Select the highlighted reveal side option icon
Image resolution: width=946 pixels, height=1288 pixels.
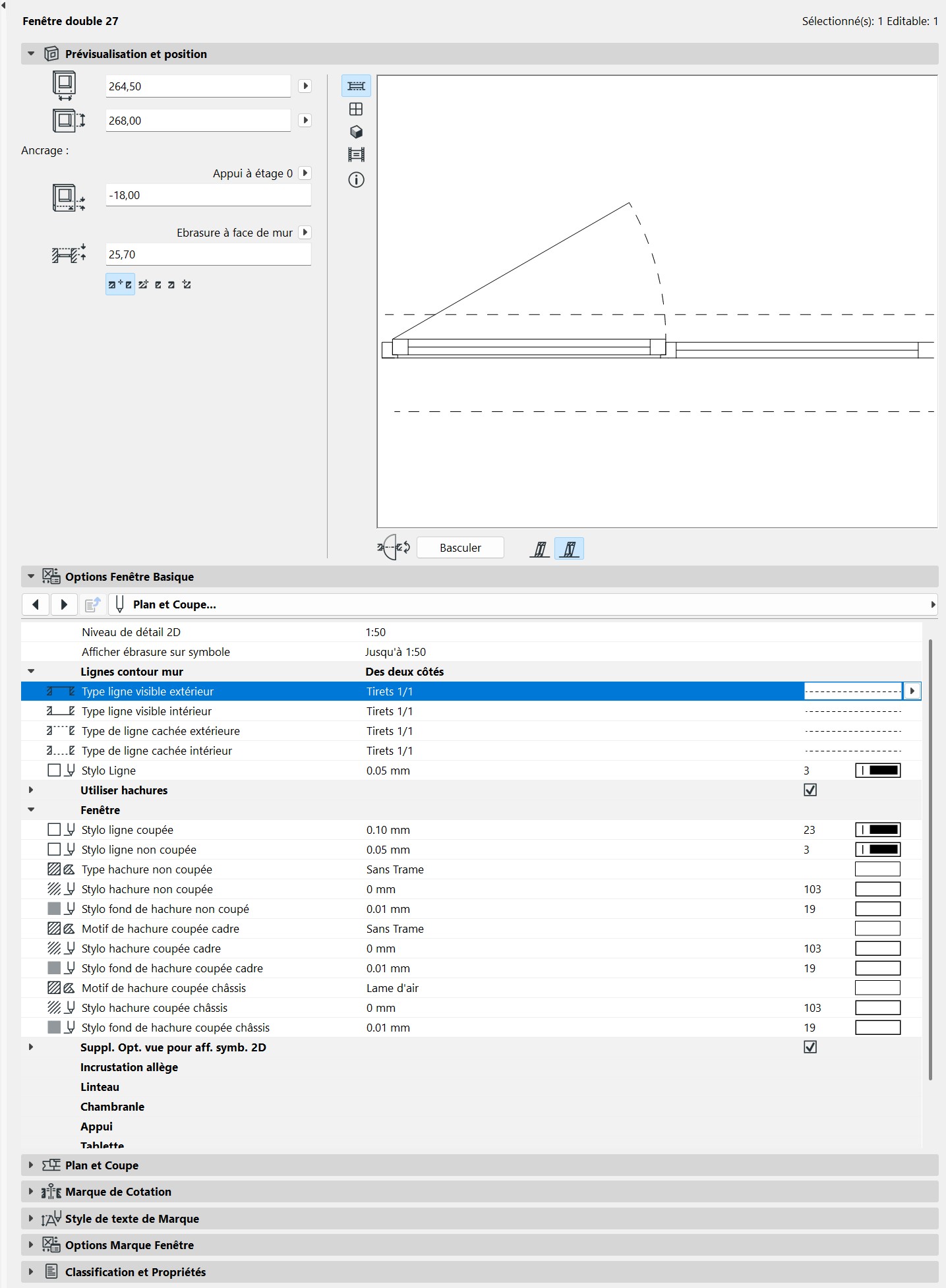pyautogui.click(x=569, y=548)
